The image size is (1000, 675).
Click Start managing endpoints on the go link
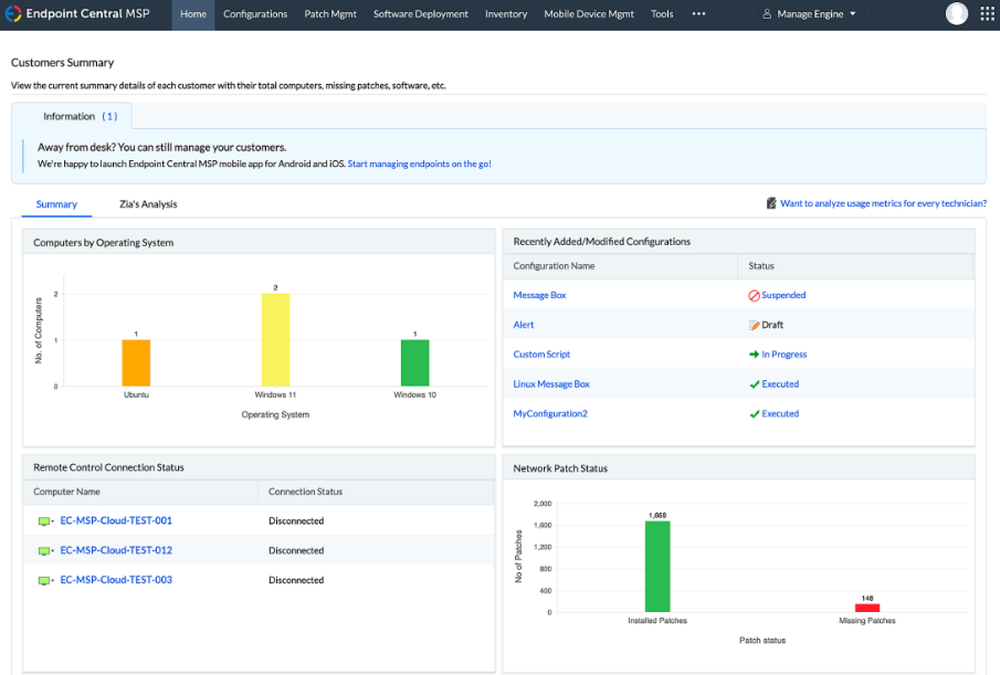(419, 163)
